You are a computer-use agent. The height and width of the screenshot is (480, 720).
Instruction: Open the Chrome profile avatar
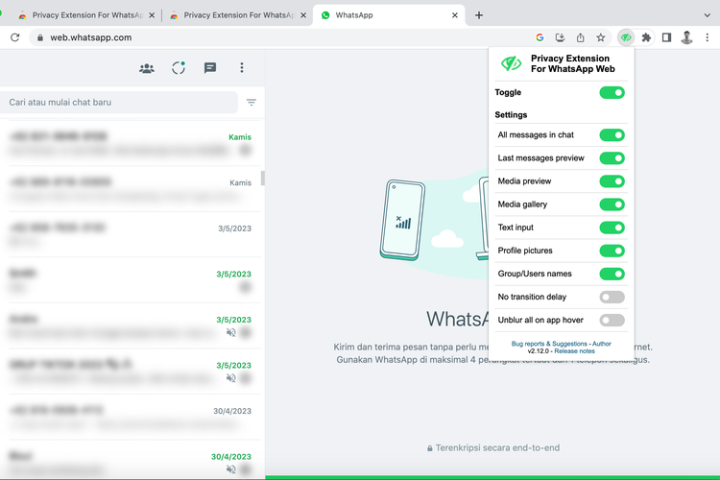[x=686, y=38]
